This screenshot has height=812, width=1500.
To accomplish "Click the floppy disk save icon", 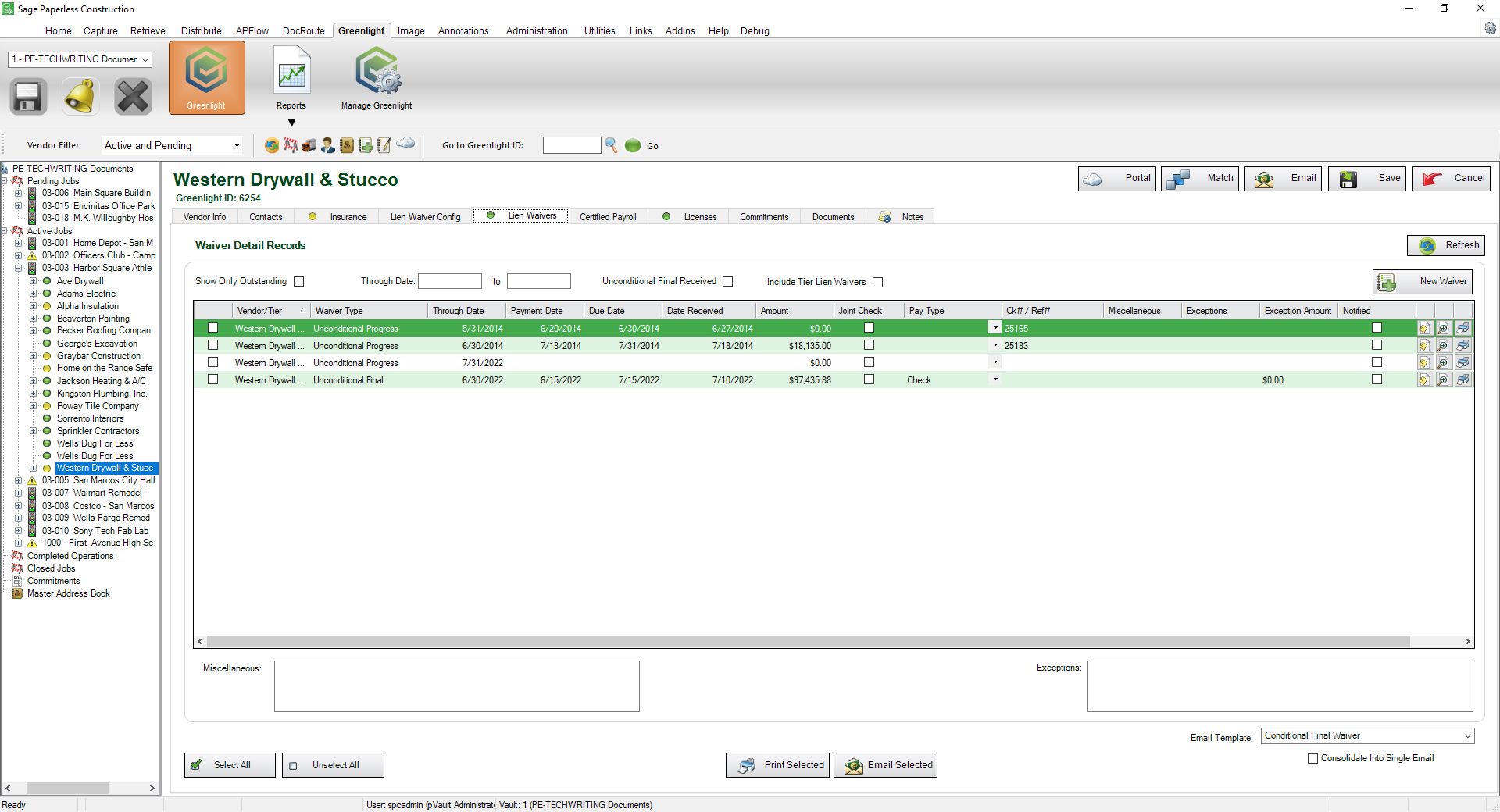I will click(28, 97).
